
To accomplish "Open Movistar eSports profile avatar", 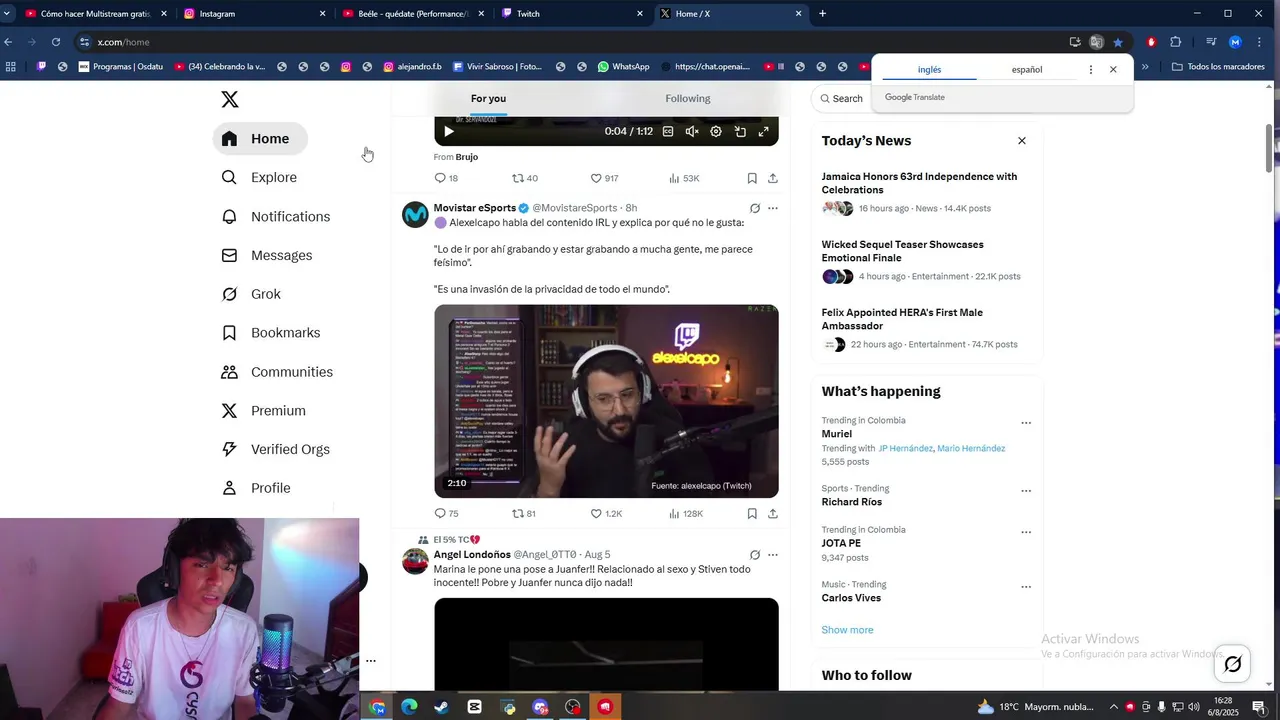I will (x=415, y=214).
